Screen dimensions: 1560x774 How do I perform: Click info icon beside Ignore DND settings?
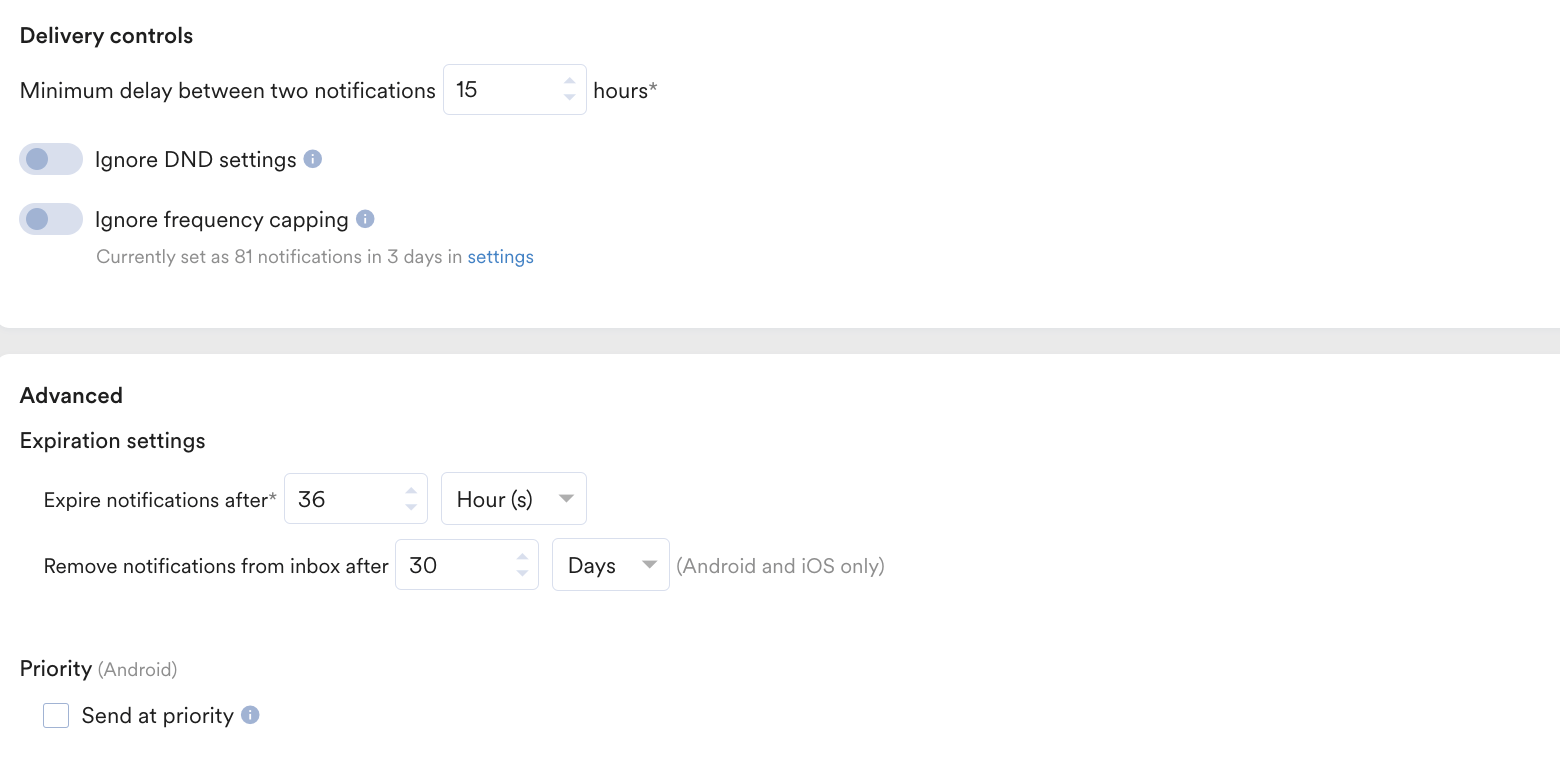(x=313, y=159)
